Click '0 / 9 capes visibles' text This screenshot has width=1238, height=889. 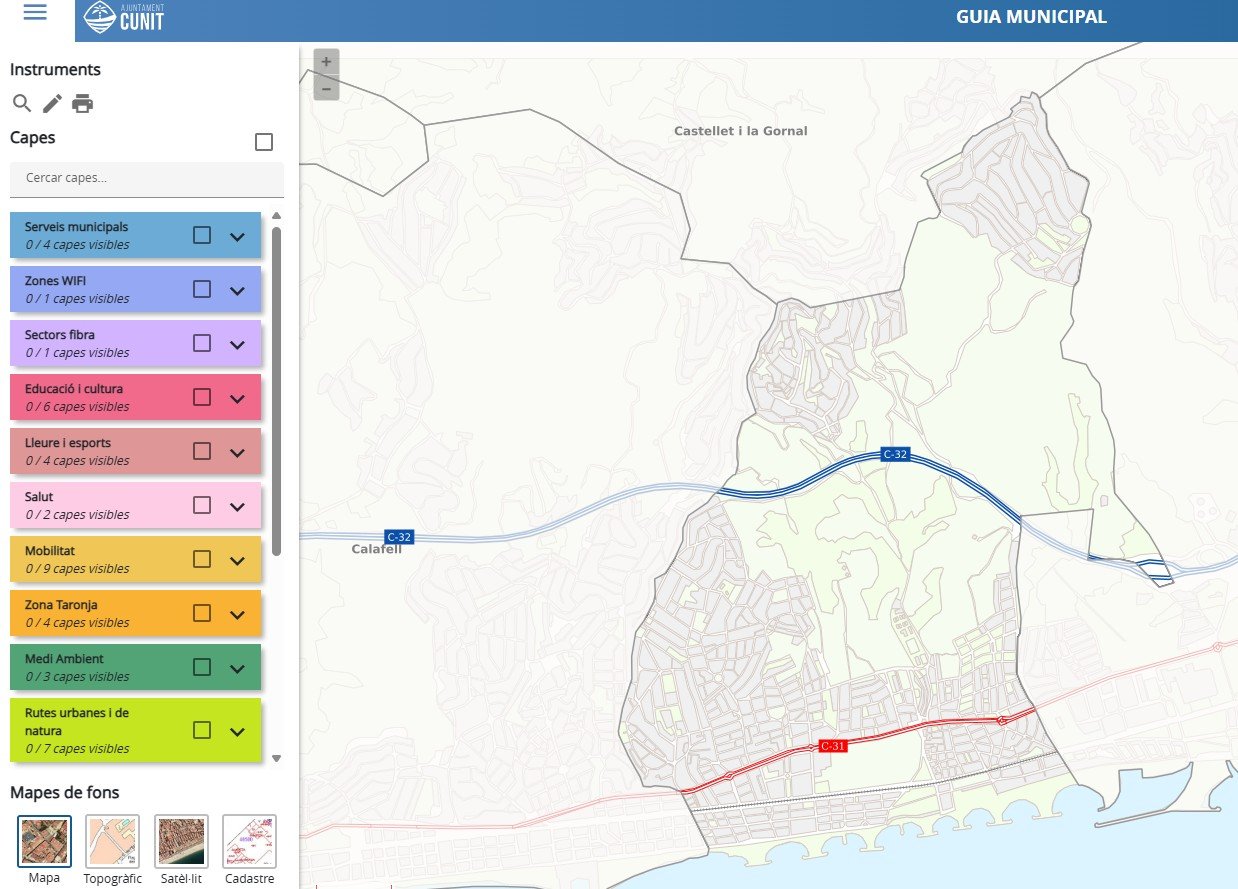coord(77,569)
